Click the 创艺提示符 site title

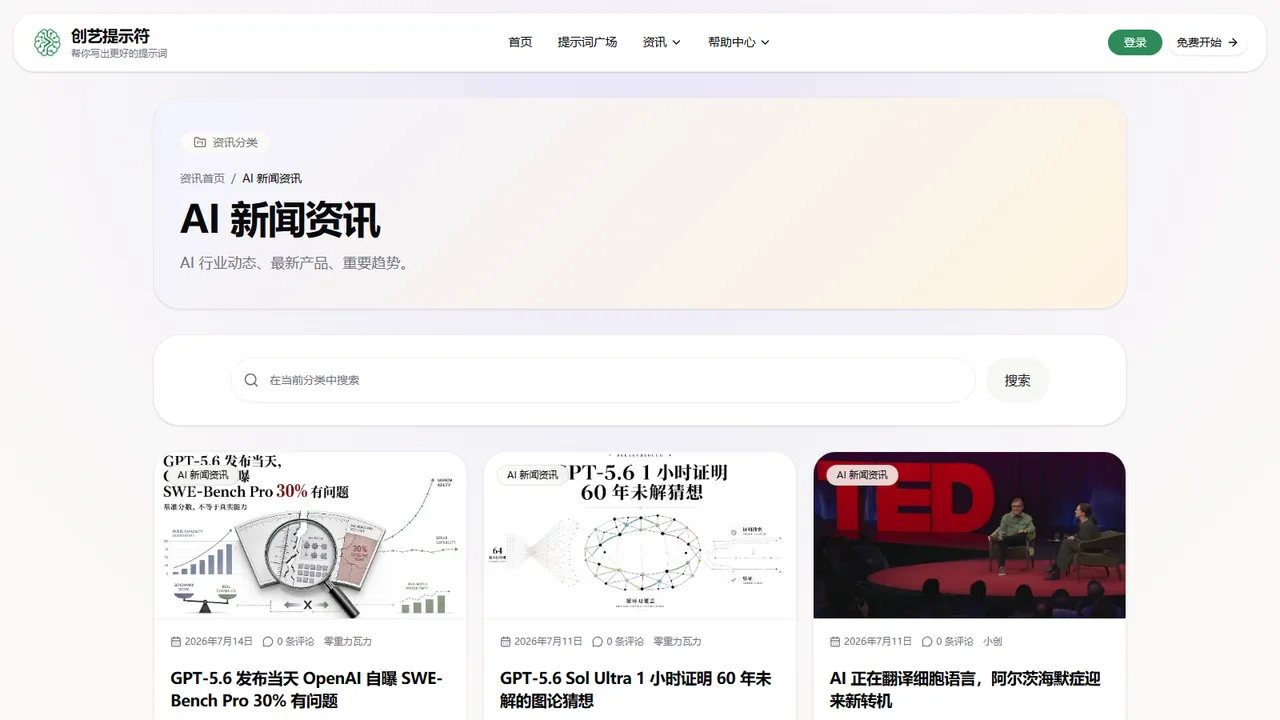click(110, 36)
